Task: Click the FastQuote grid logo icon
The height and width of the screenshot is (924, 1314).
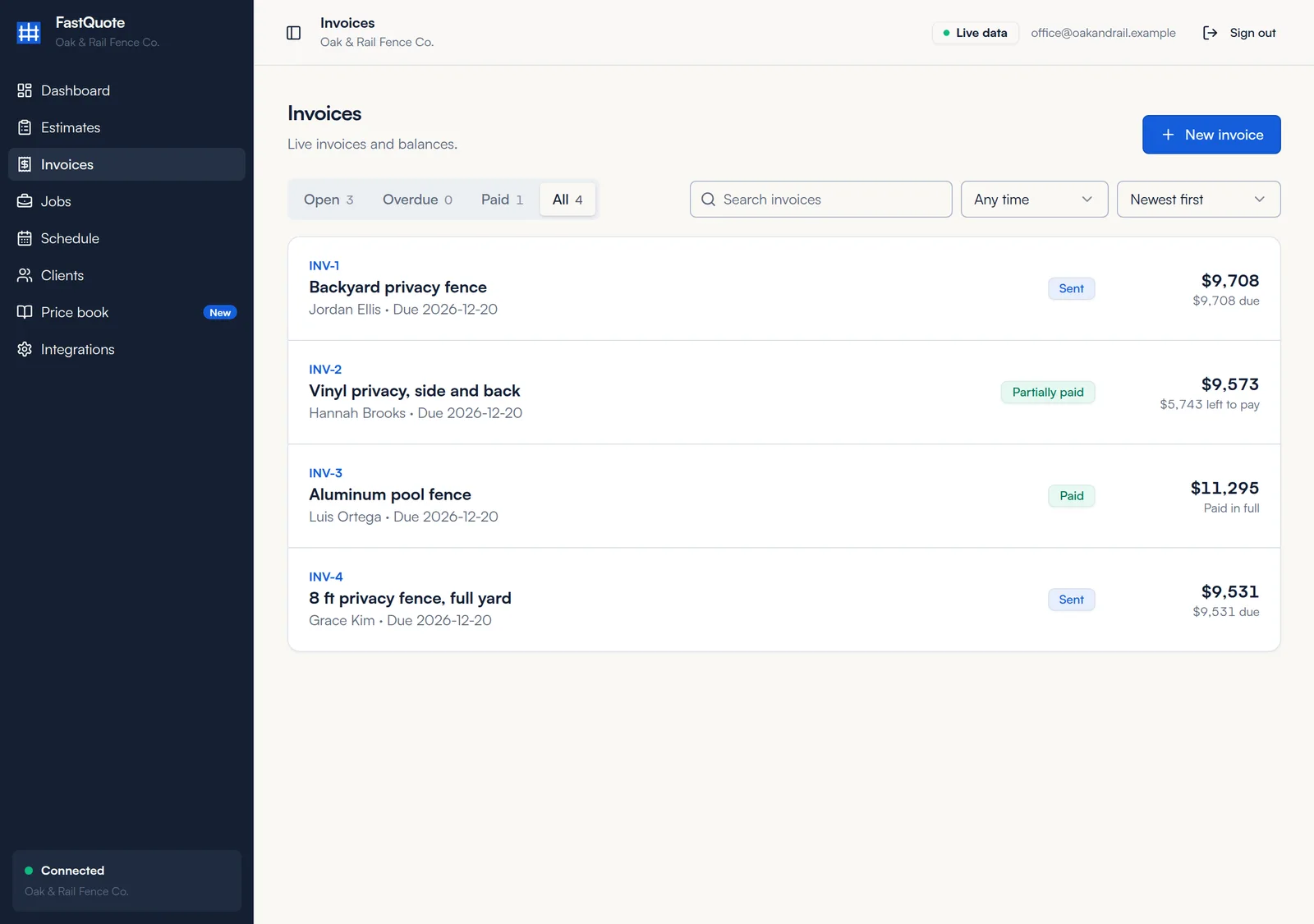Action: 29,32
